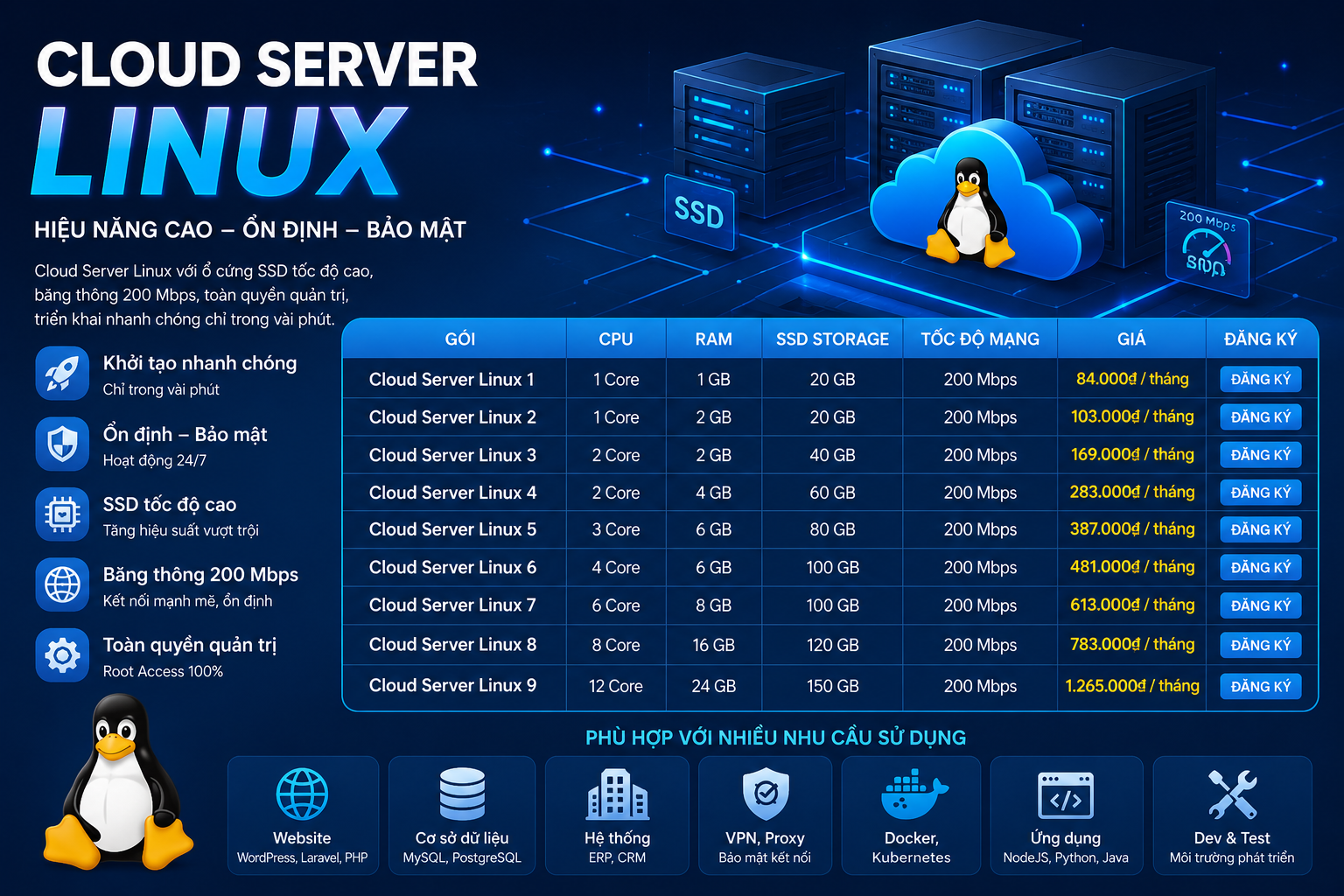The height and width of the screenshot is (896, 1344).
Task: Click the large LINUX title
Action: 219,150
